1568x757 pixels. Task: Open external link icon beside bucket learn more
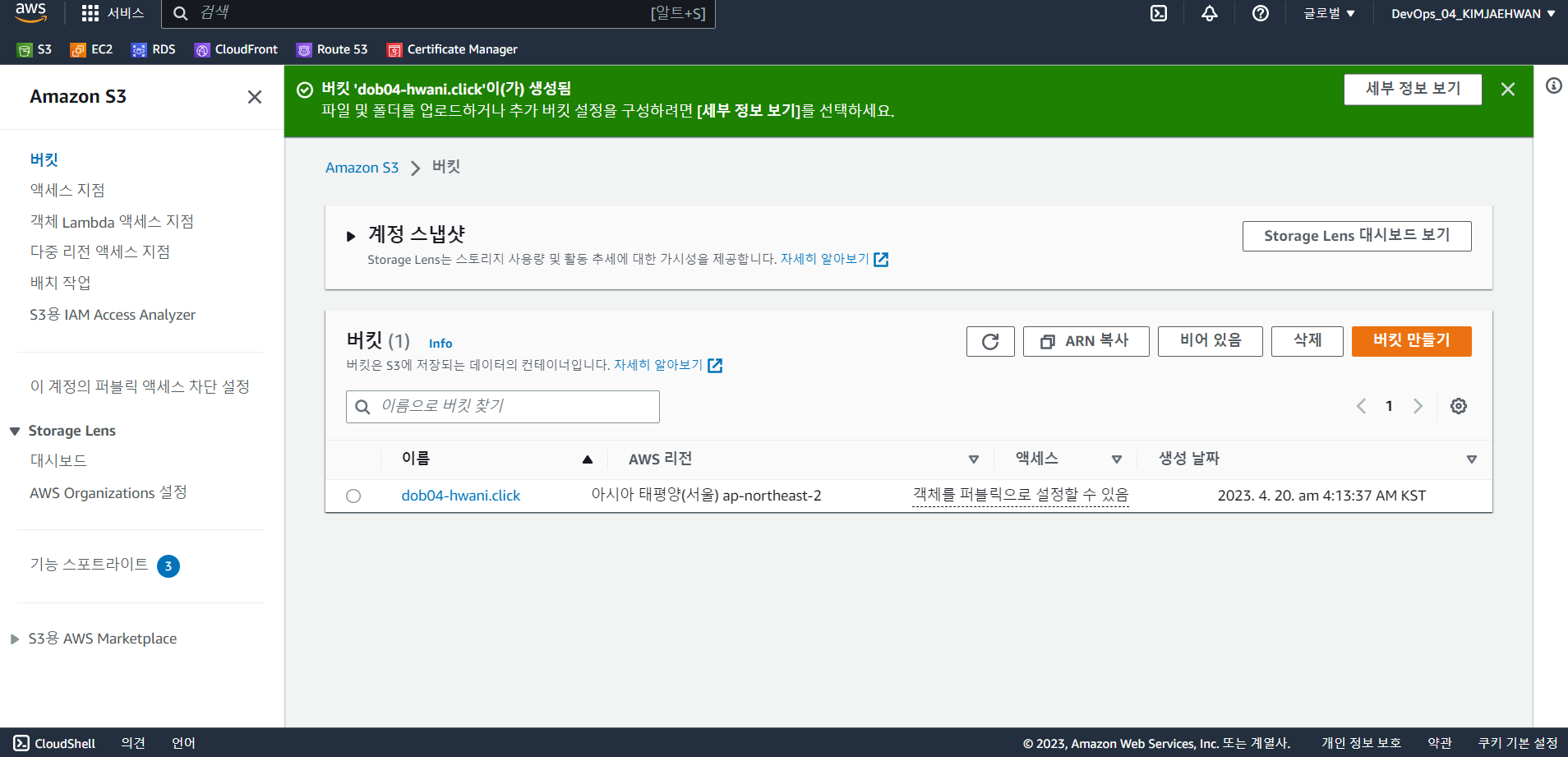tap(715, 366)
